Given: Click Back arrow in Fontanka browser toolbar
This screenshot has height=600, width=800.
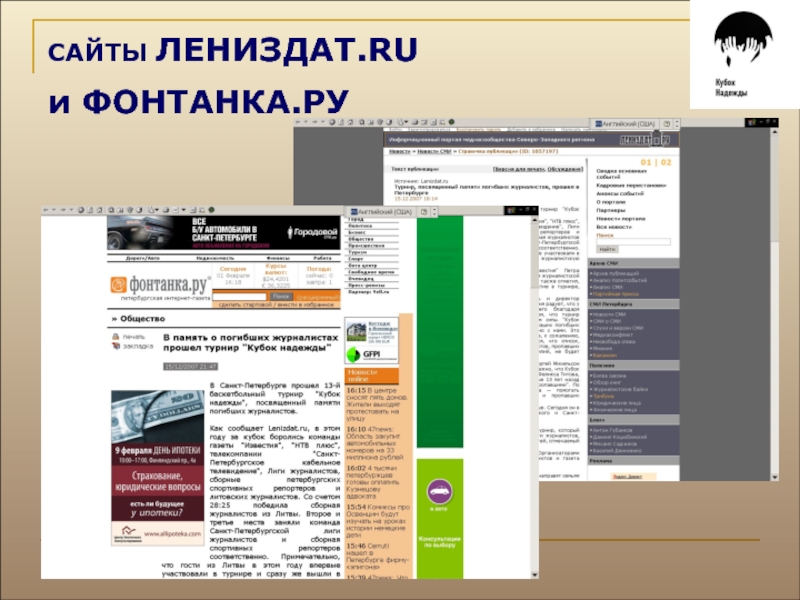Looking at the screenshot, I should coord(45,210).
